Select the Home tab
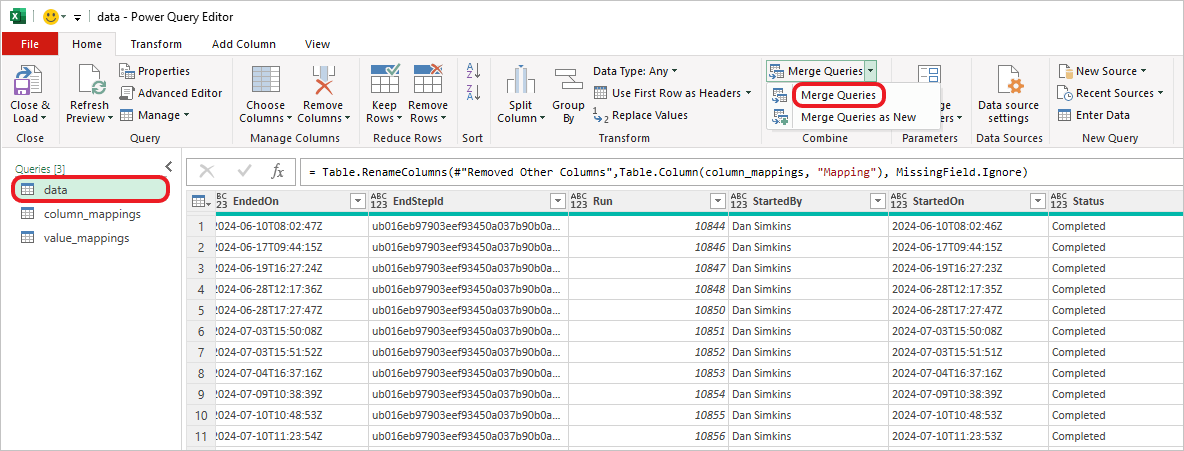This screenshot has height=451, width=1184. 87,44
